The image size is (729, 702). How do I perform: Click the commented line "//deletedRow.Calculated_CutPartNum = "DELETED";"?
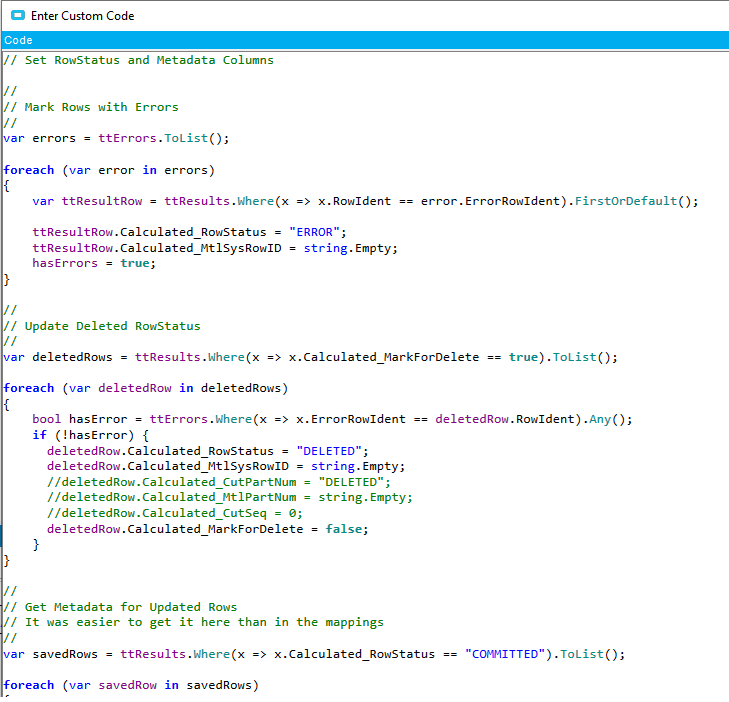click(x=219, y=482)
